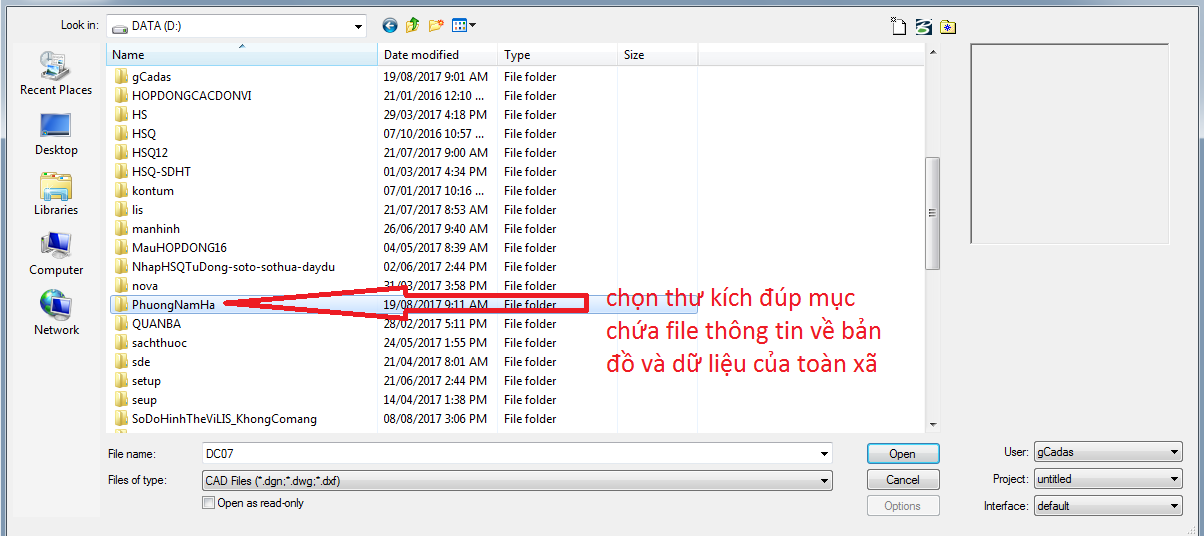Image resolution: width=1204 pixels, height=536 pixels.
Task: Click the new blank file icon
Action: (x=899, y=26)
